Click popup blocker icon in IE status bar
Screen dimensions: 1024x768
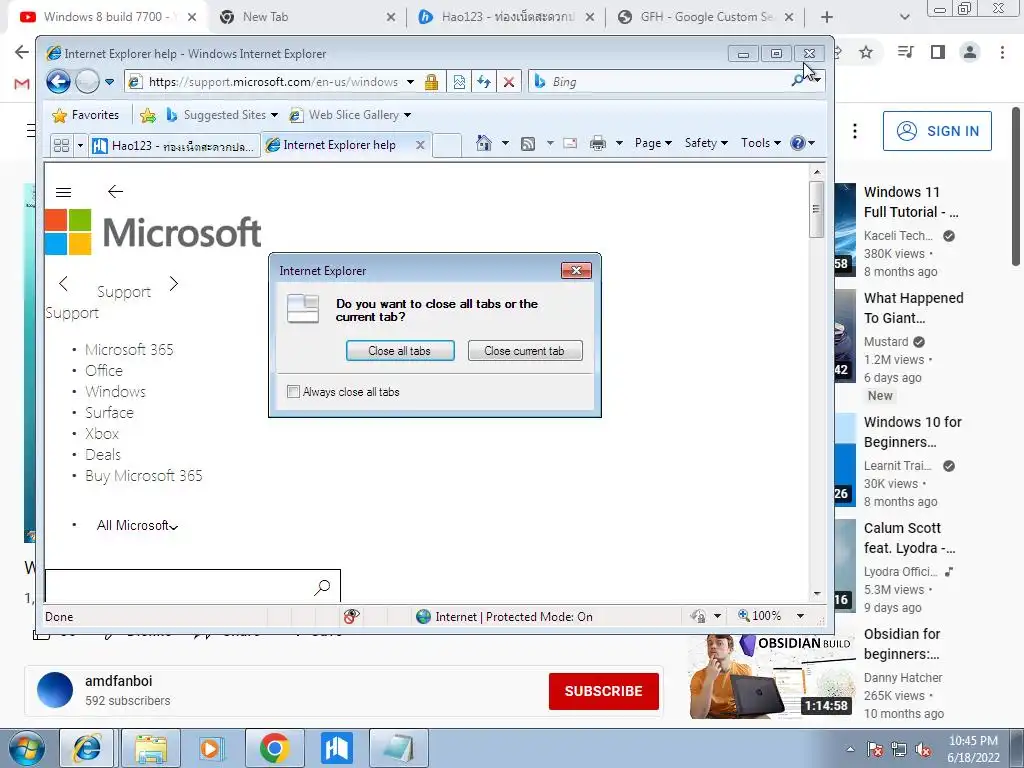(351, 616)
